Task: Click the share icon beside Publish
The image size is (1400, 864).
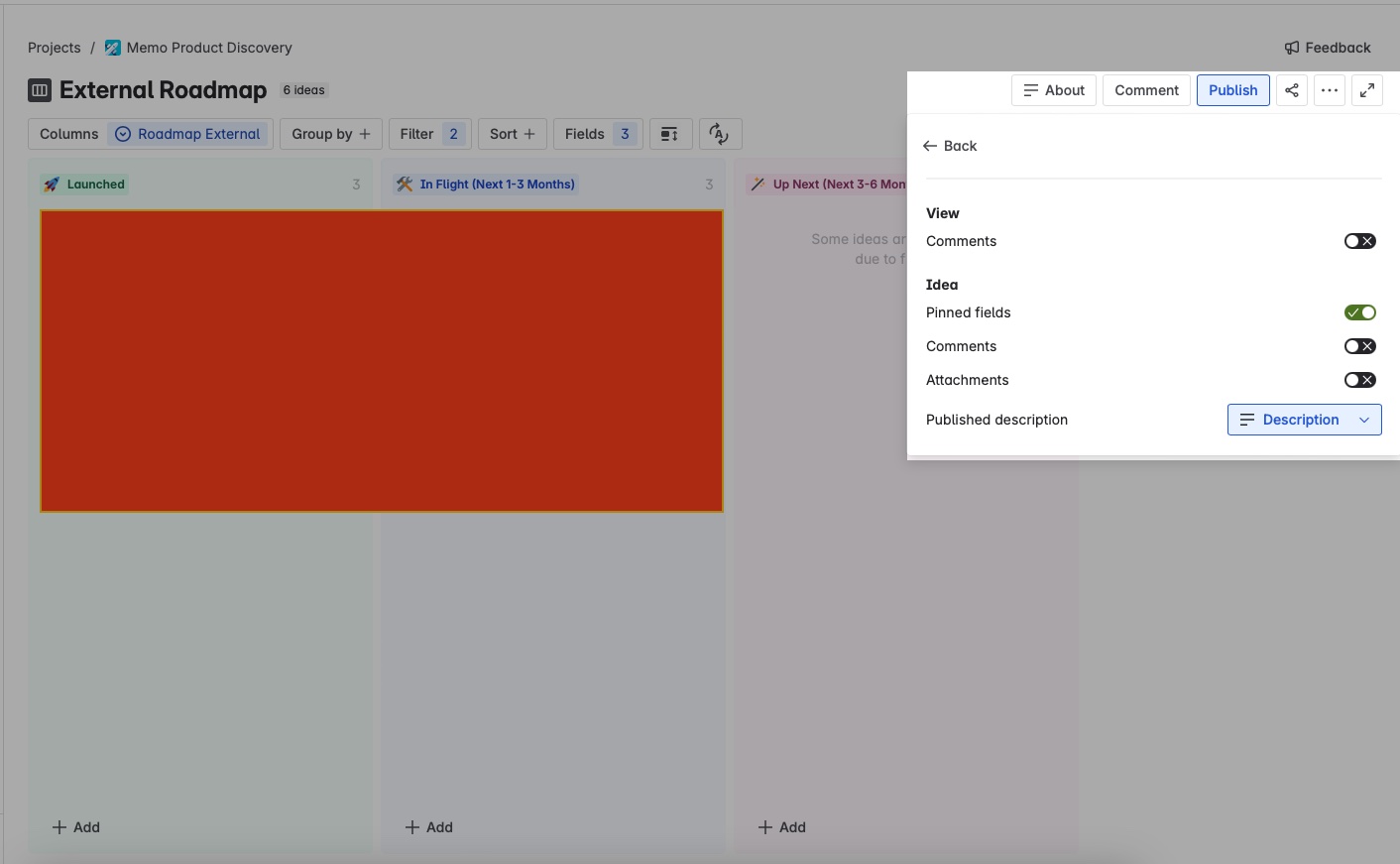Action: pyautogui.click(x=1292, y=90)
